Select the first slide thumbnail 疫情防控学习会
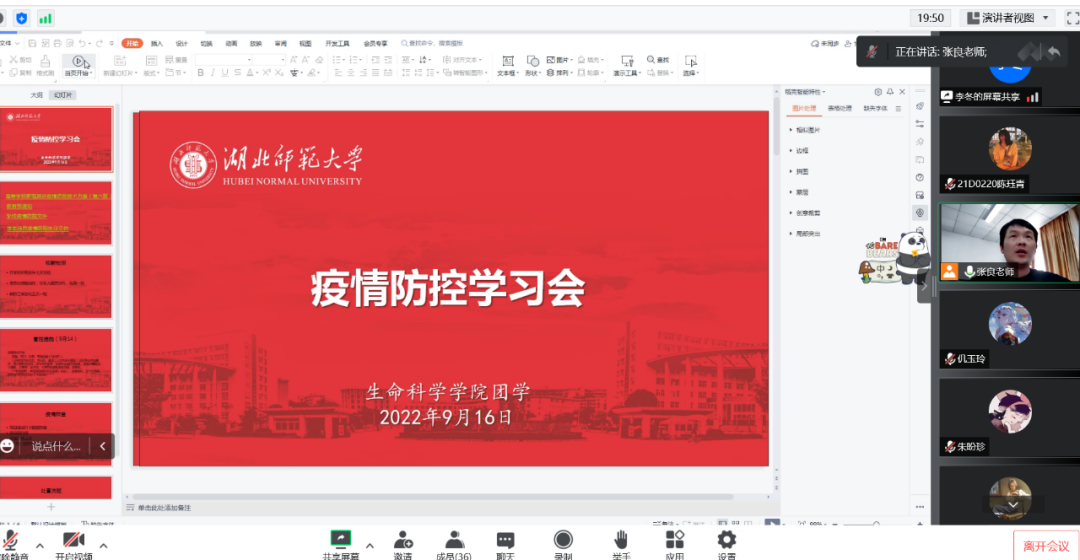This screenshot has width=1080, height=560. click(x=56, y=139)
